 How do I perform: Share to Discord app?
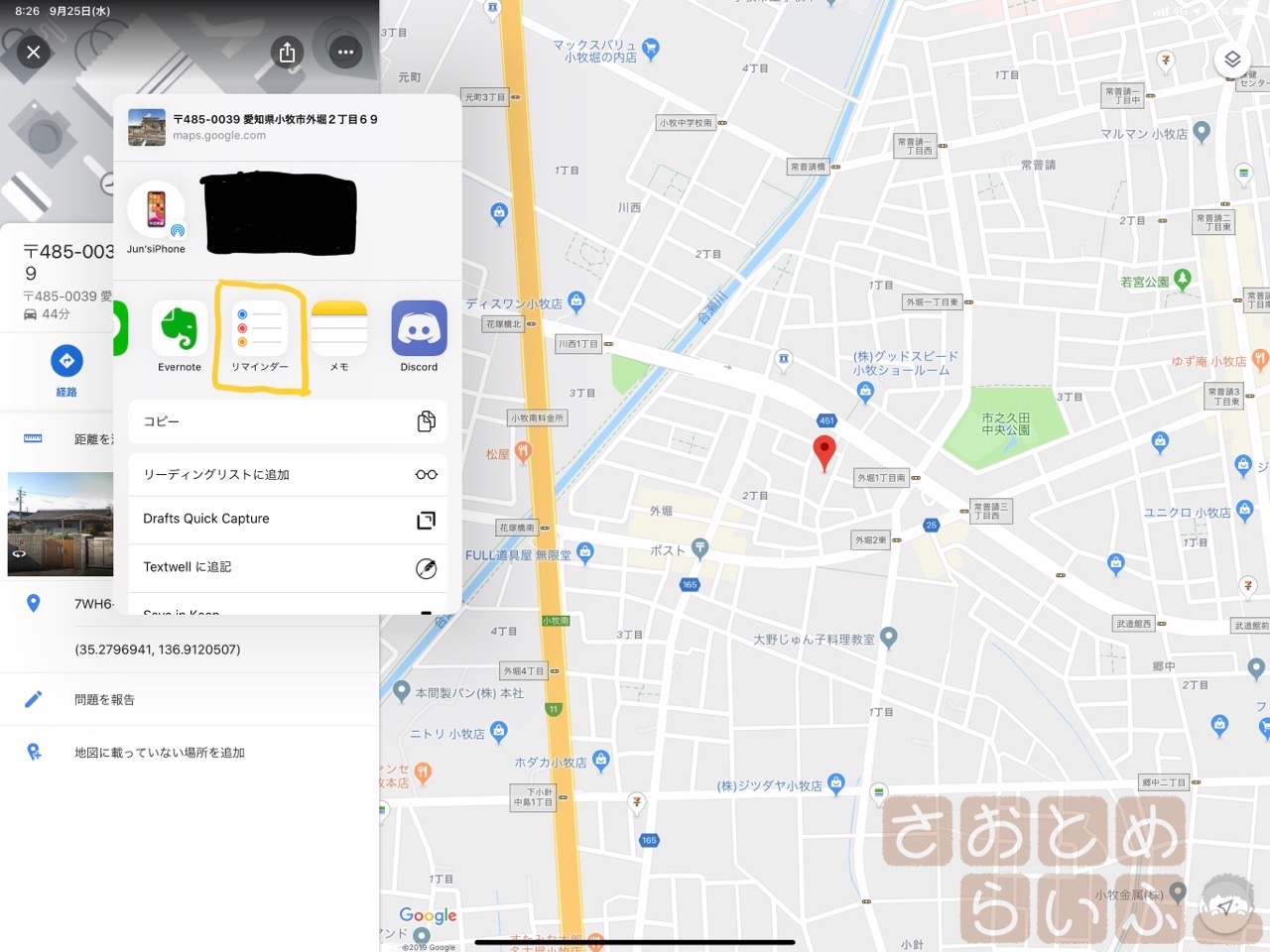tap(419, 337)
